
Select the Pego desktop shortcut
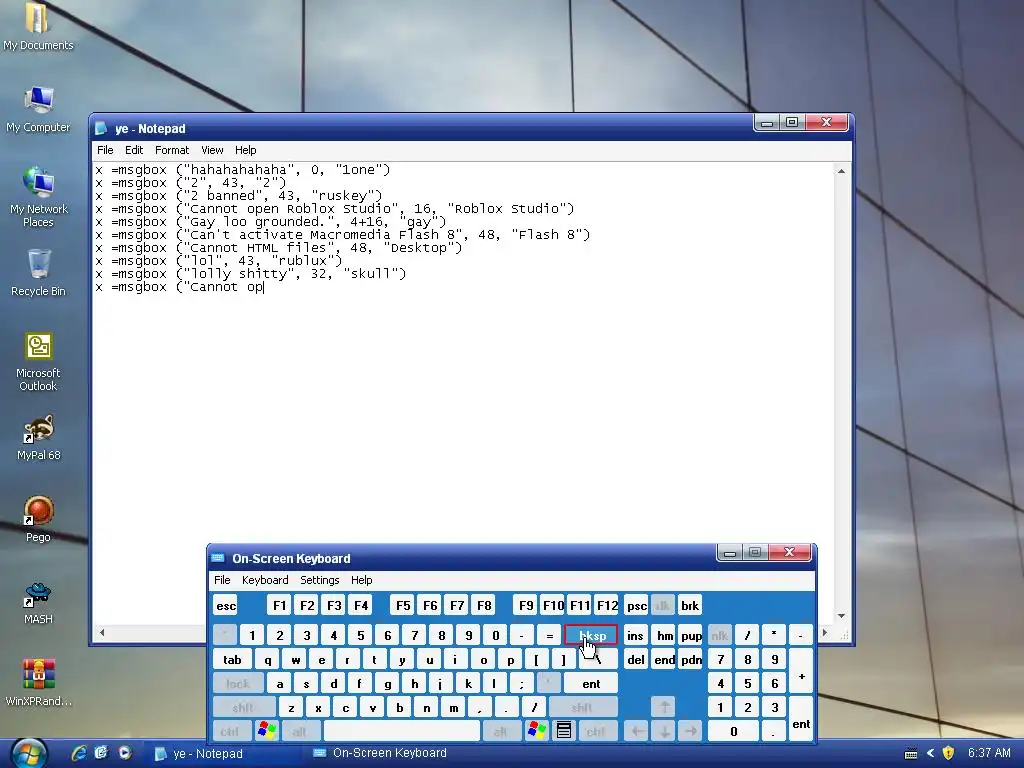tap(38, 519)
